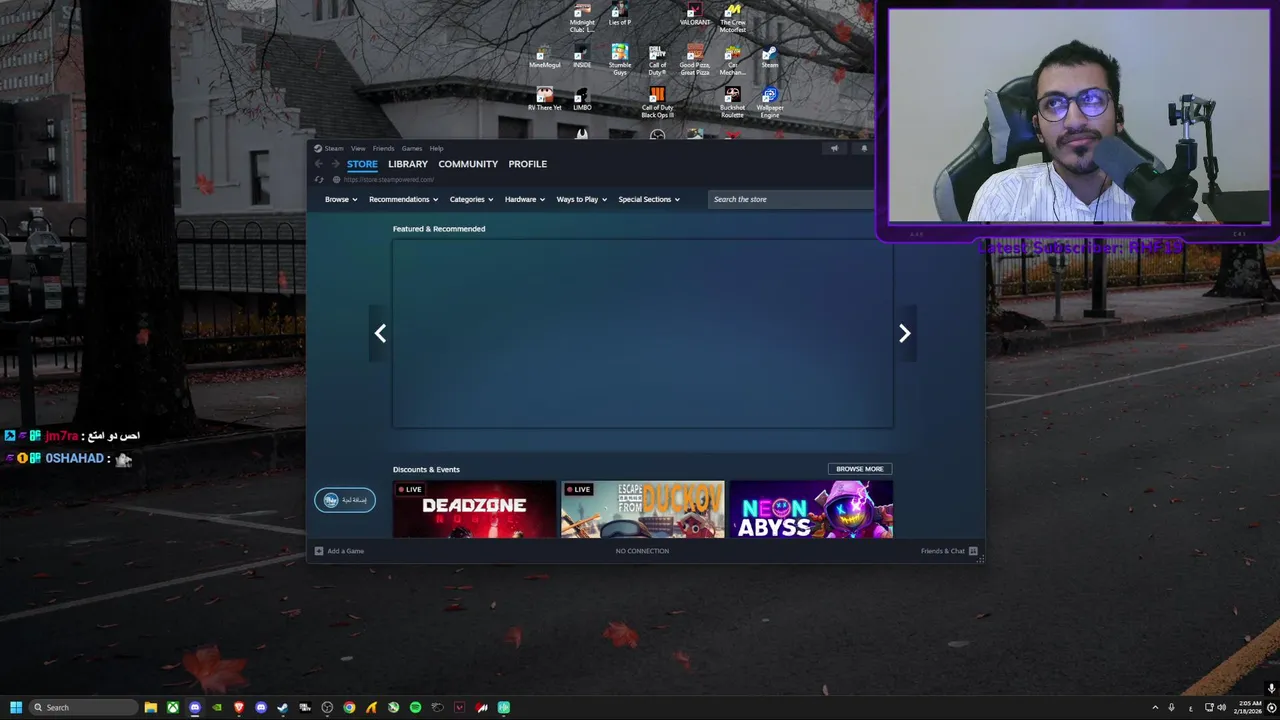Screen dimensions: 1280x720
Task: Expand the Hardware dropdown
Action: click(525, 199)
